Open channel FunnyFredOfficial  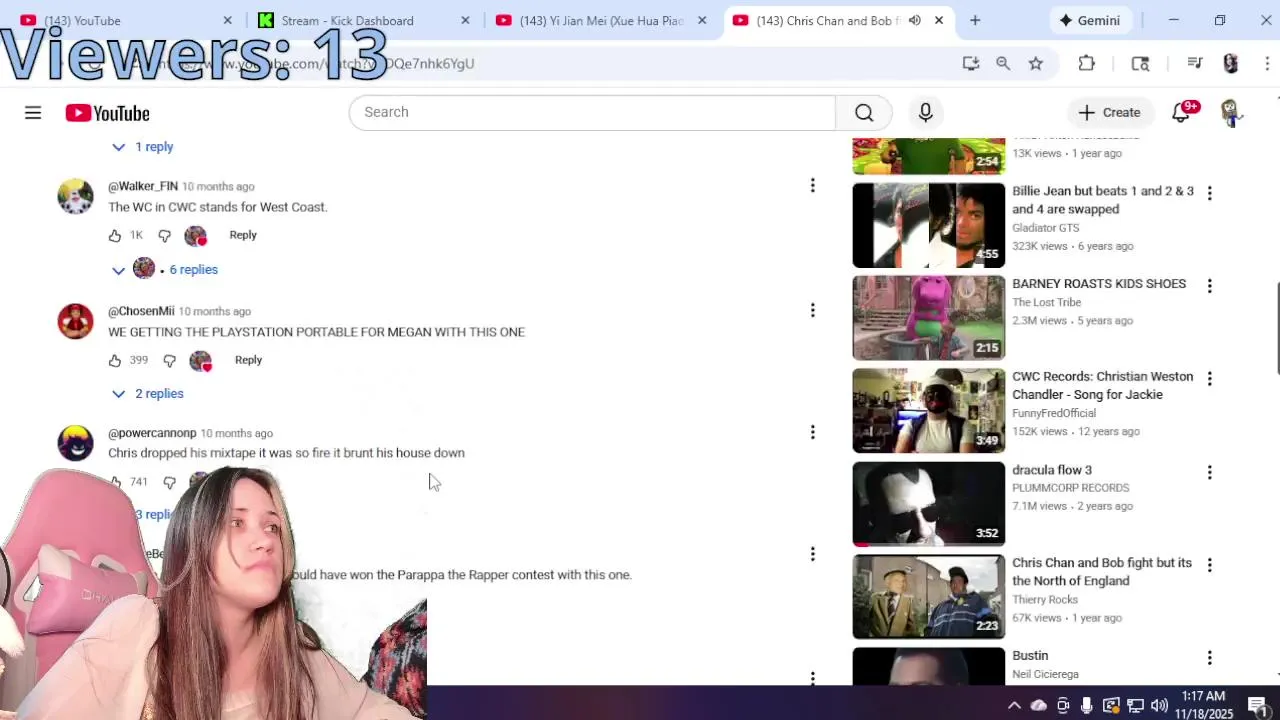[1054, 413]
